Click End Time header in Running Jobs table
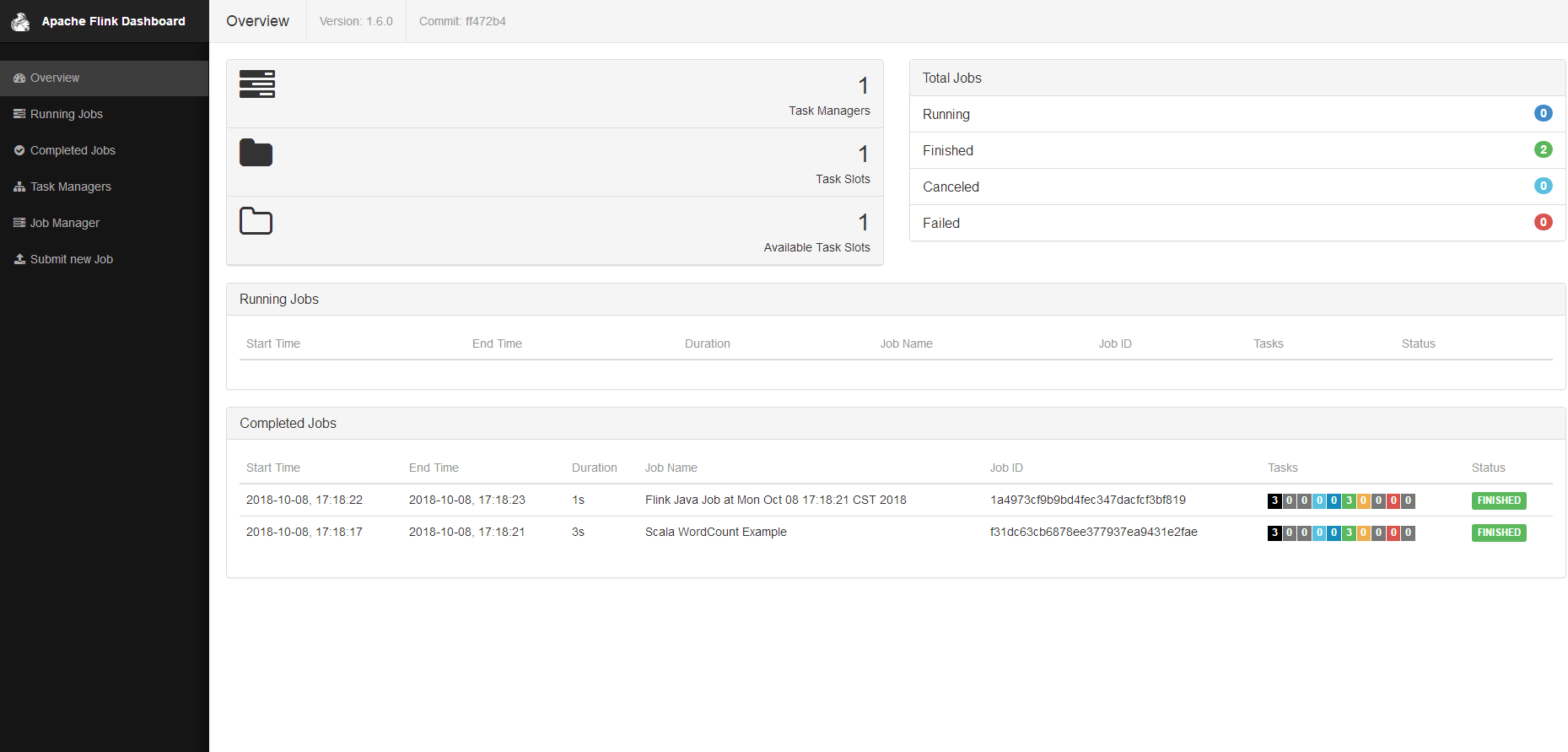Image resolution: width=1568 pixels, height=752 pixels. (x=497, y=344)
